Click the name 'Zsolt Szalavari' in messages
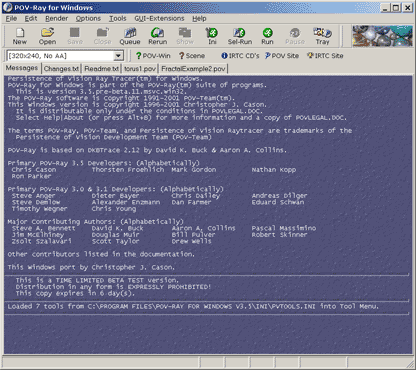 (x=41, y=241)
